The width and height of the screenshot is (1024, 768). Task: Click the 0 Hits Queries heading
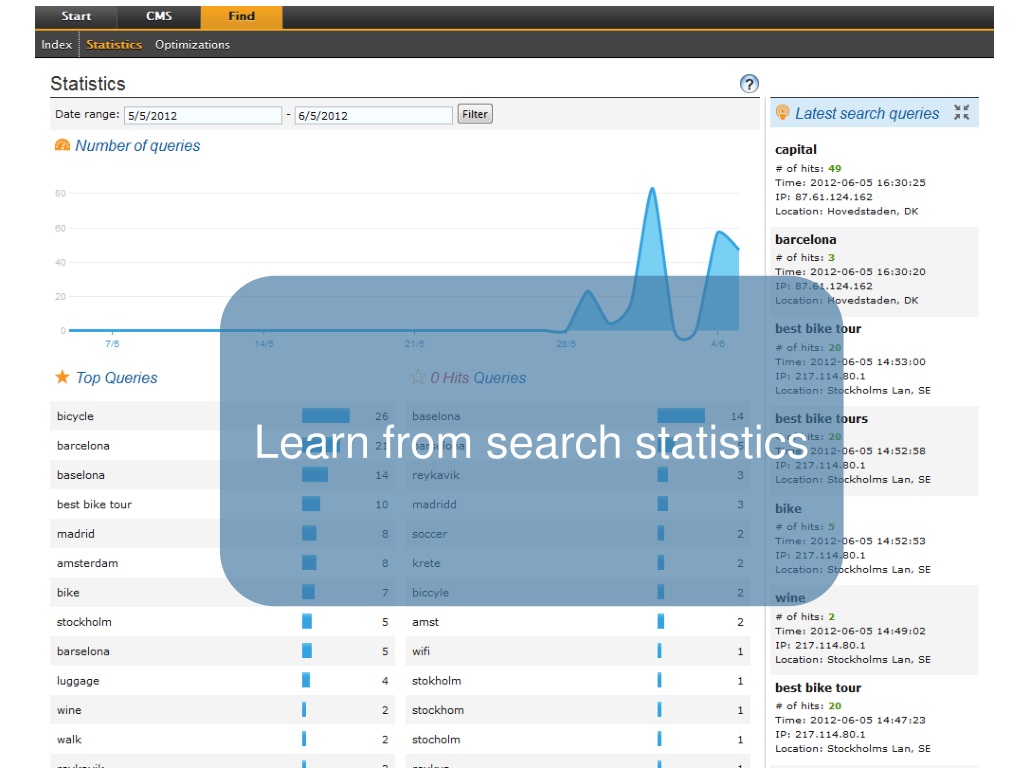coord(478,377)
